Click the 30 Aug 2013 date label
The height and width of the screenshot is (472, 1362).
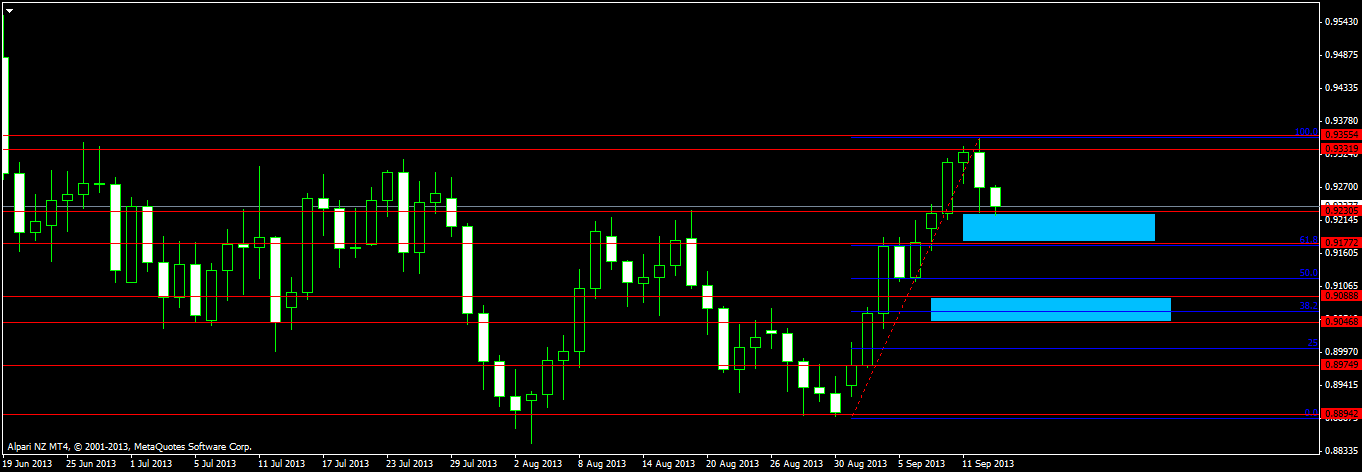point(858,464)
